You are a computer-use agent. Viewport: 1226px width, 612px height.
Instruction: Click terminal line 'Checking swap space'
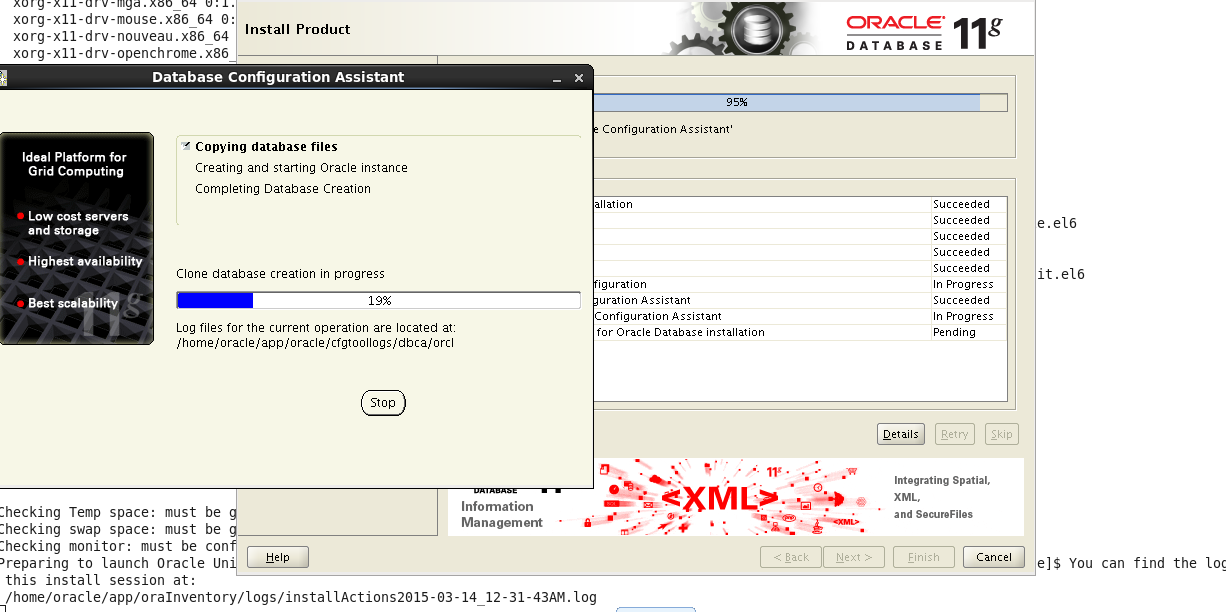tap(117, 529)
